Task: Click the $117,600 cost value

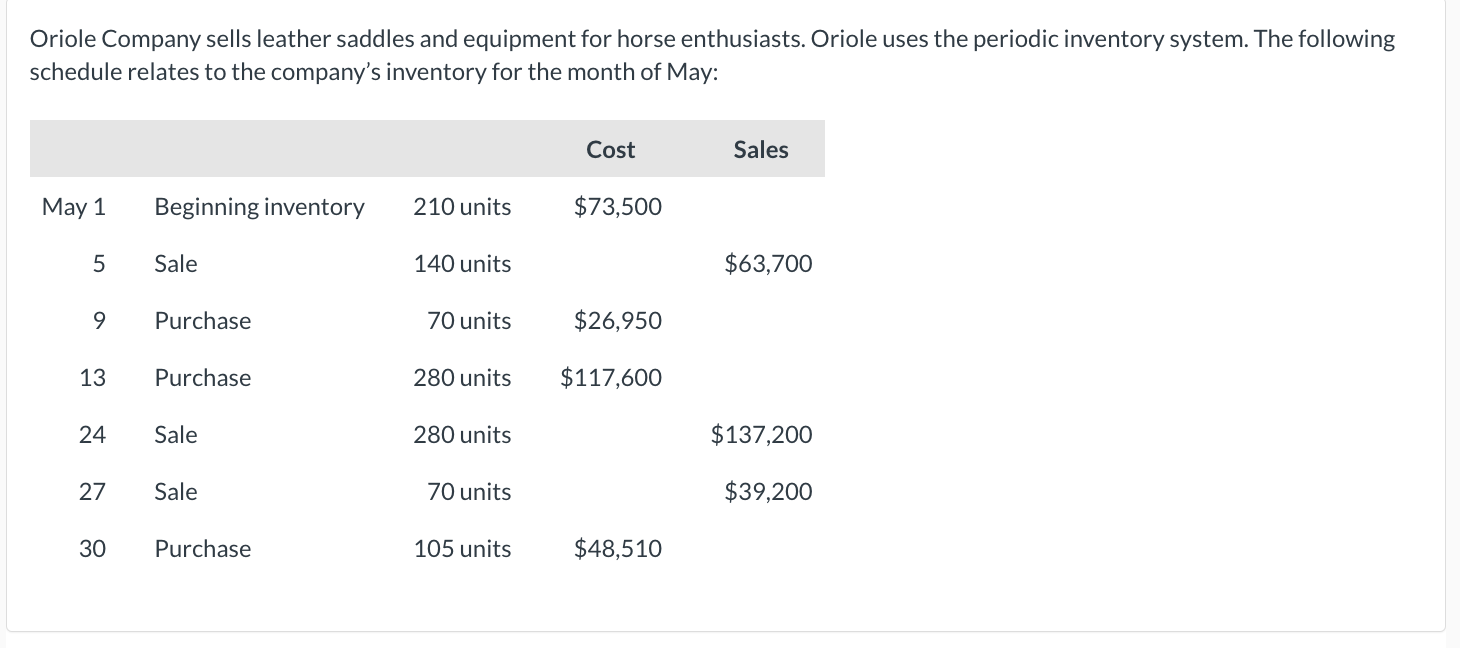Action: click(610, 378)
